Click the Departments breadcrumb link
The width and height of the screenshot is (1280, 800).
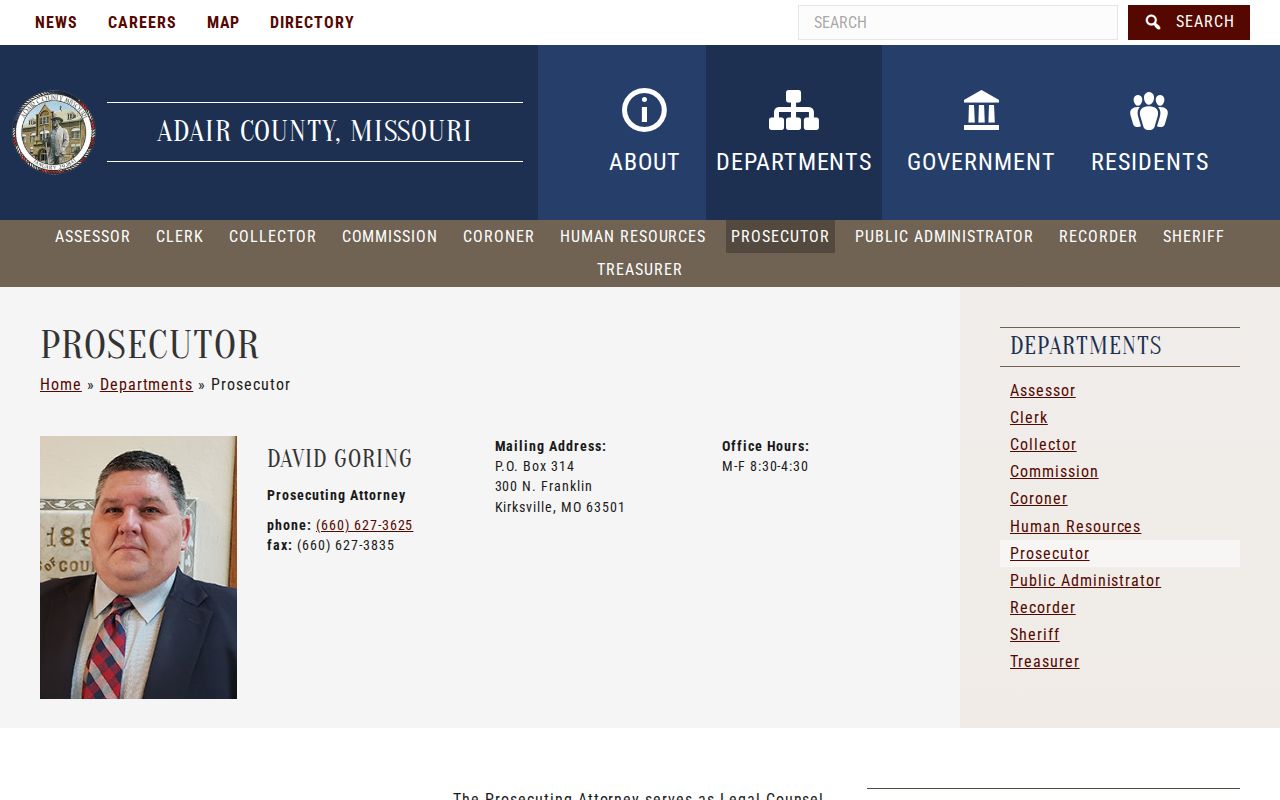tap(146, 384)
